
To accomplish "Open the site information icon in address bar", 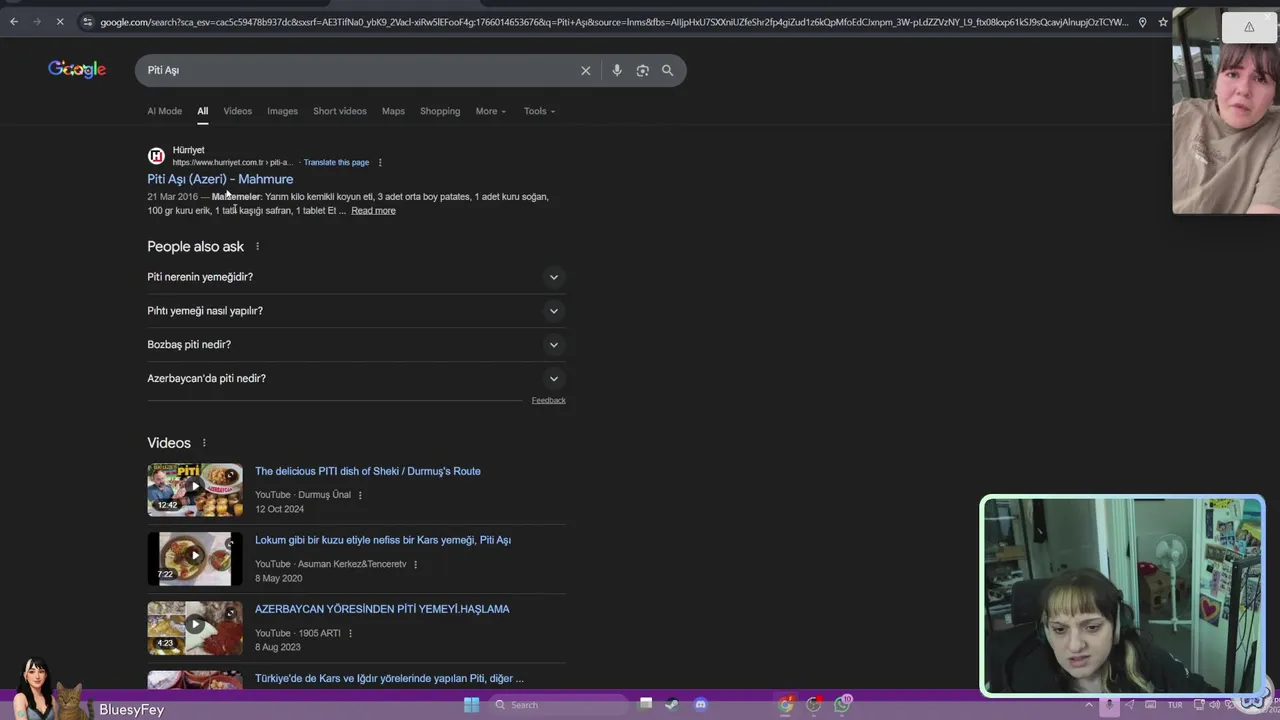I will click(88, 21).
